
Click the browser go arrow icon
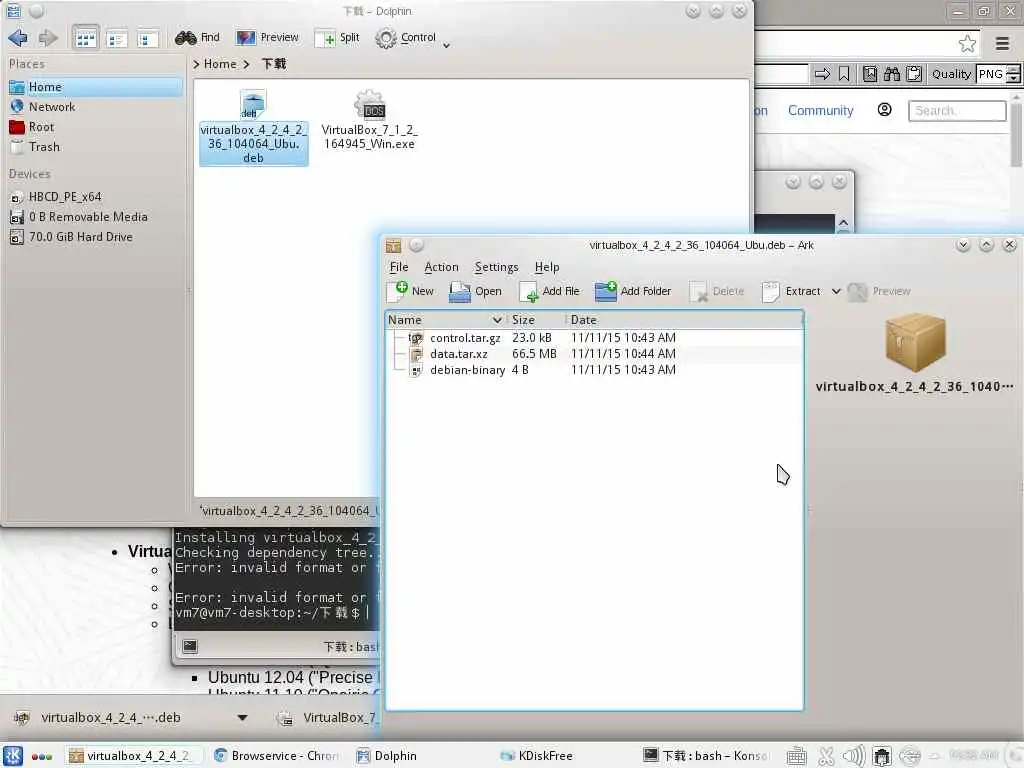(822, 74)
